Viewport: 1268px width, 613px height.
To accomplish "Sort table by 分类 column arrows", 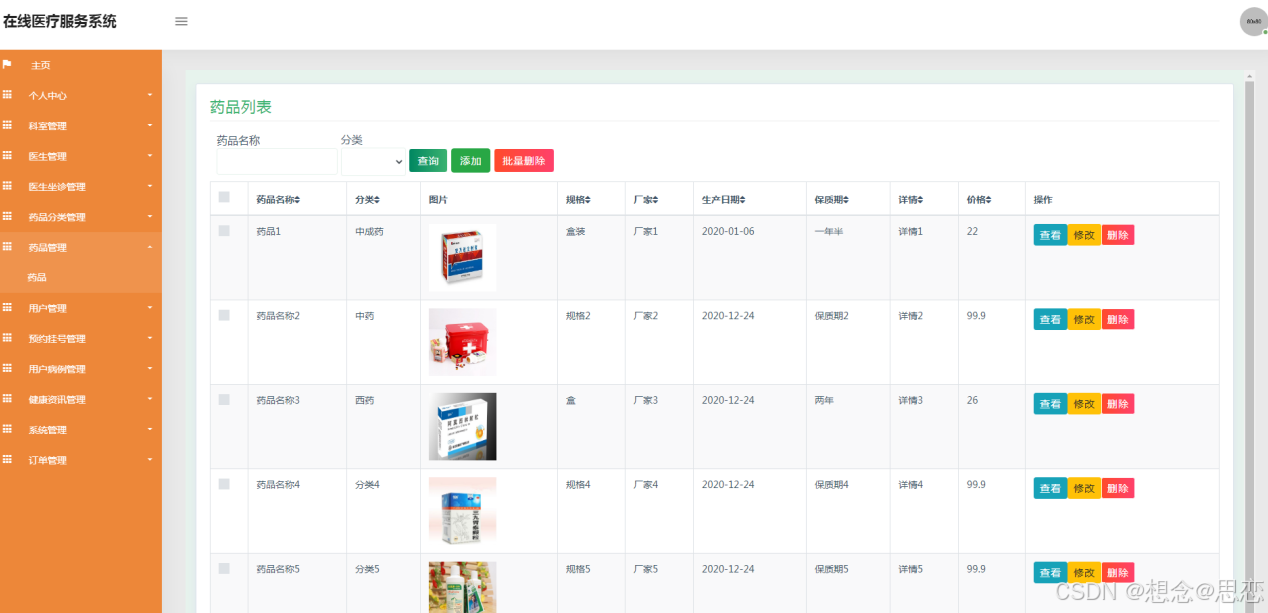I will [x=377, y=200].
